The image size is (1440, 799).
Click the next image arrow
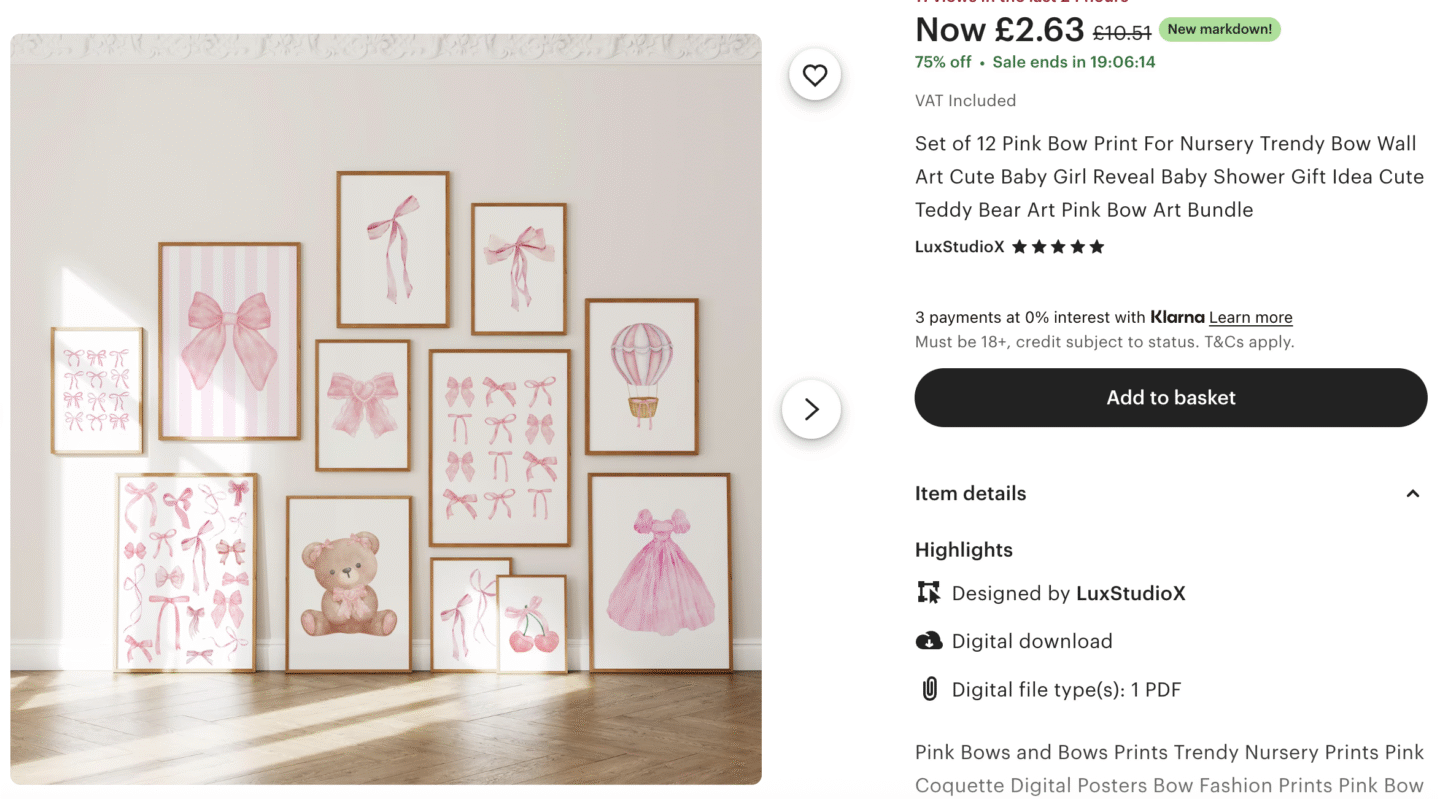[811, 409]
